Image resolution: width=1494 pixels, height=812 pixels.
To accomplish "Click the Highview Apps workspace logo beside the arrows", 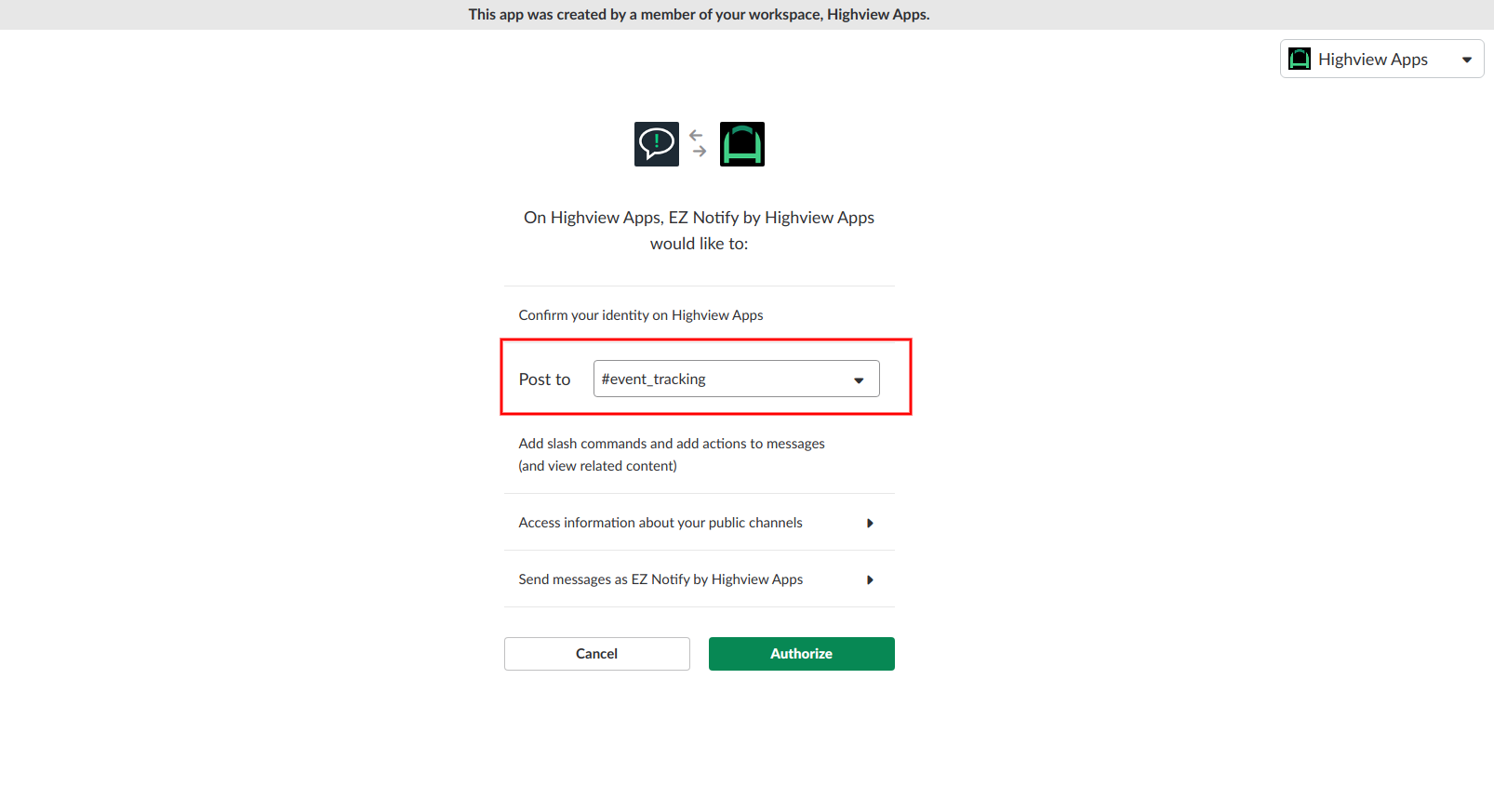I will tap(741, 144).
